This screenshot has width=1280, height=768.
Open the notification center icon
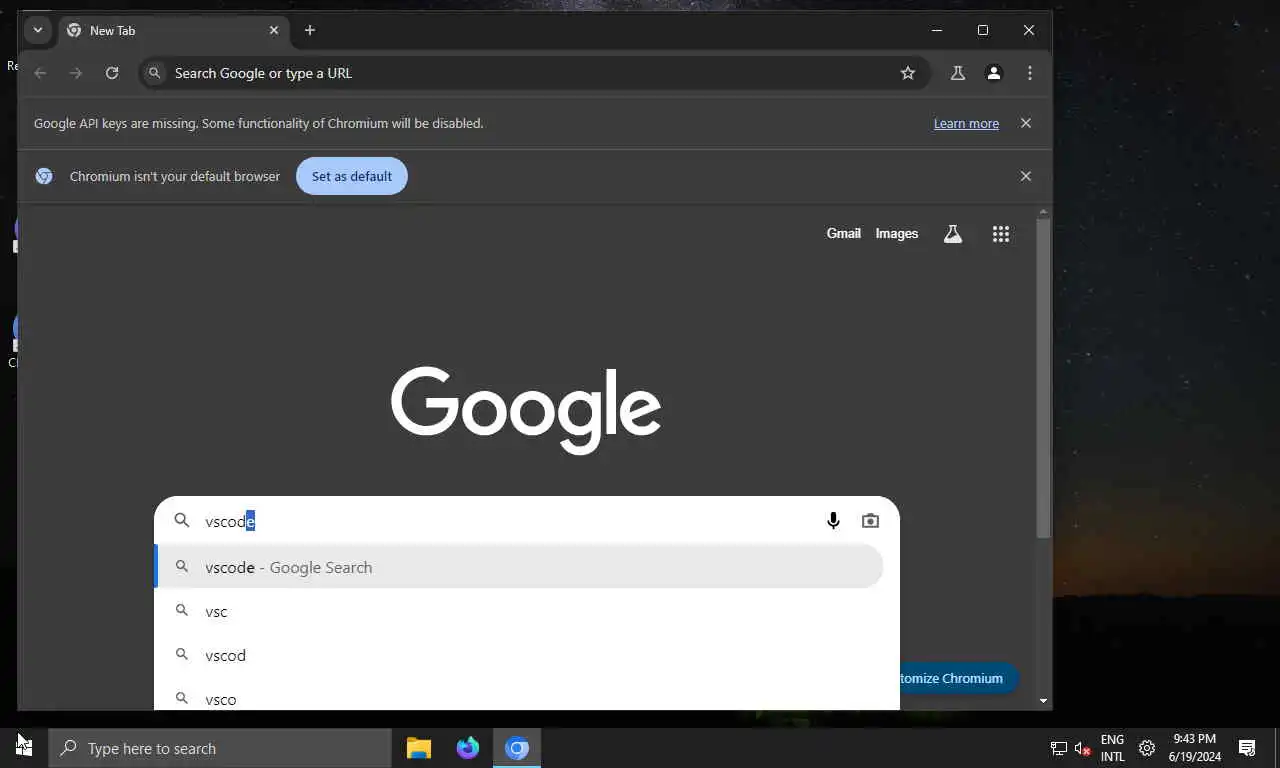tap(1247, 748)
